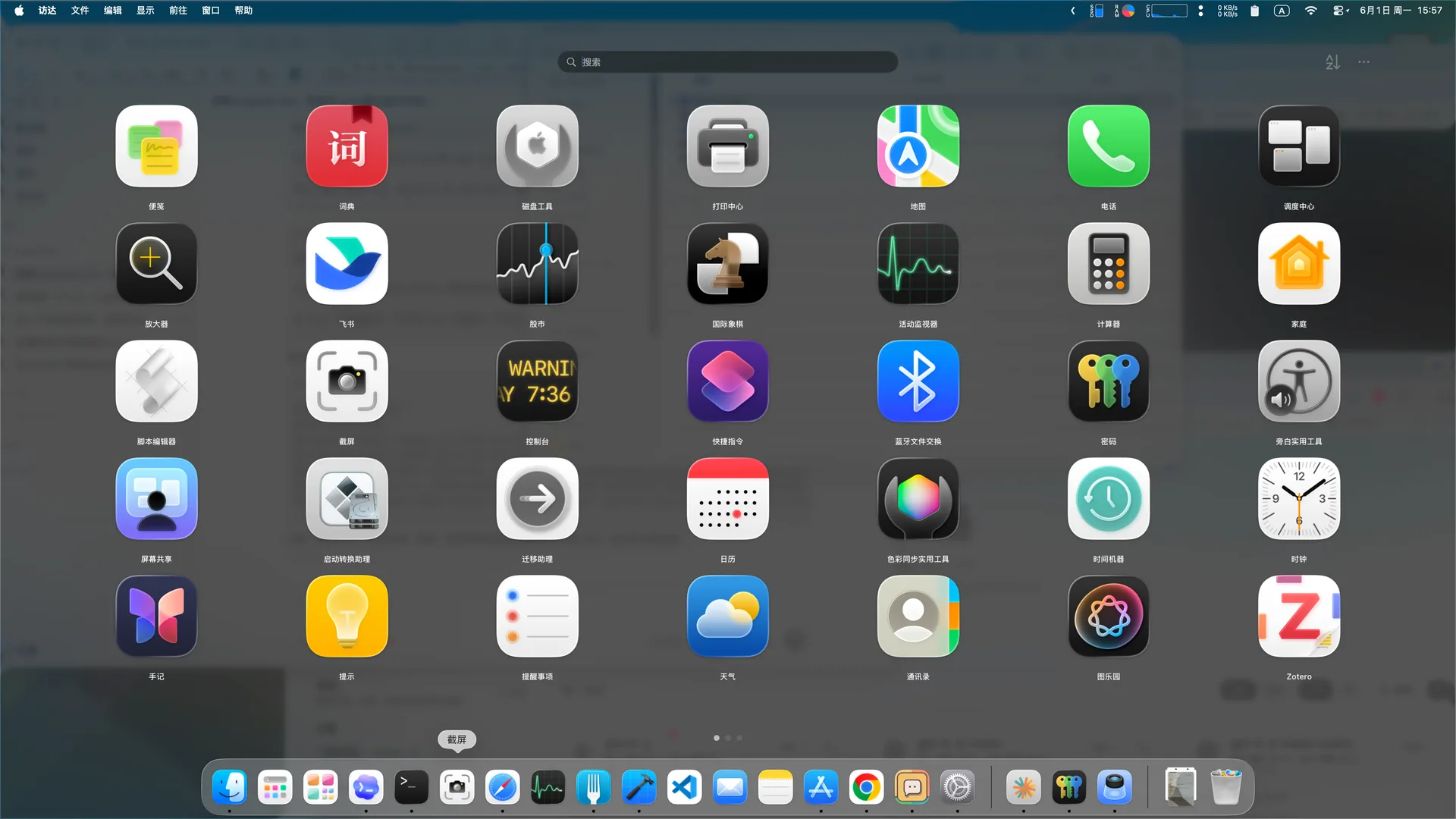Launch 国际象棋 Chess

[727, 264]
